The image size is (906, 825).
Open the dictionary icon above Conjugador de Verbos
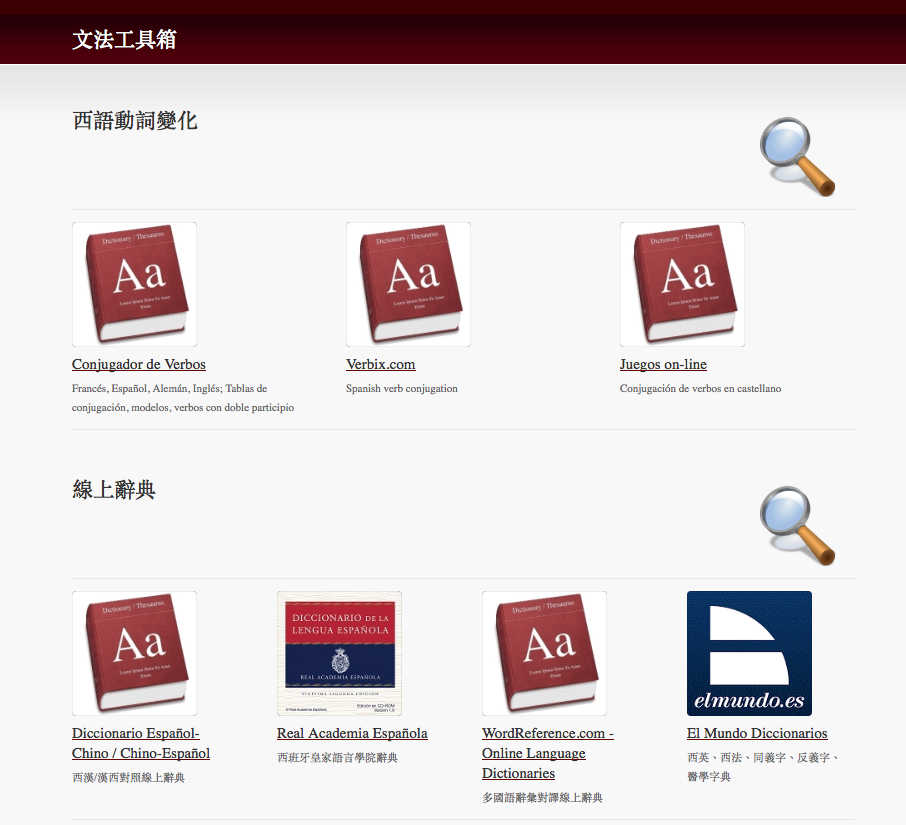pyautogui.click(x=134, y=284)
